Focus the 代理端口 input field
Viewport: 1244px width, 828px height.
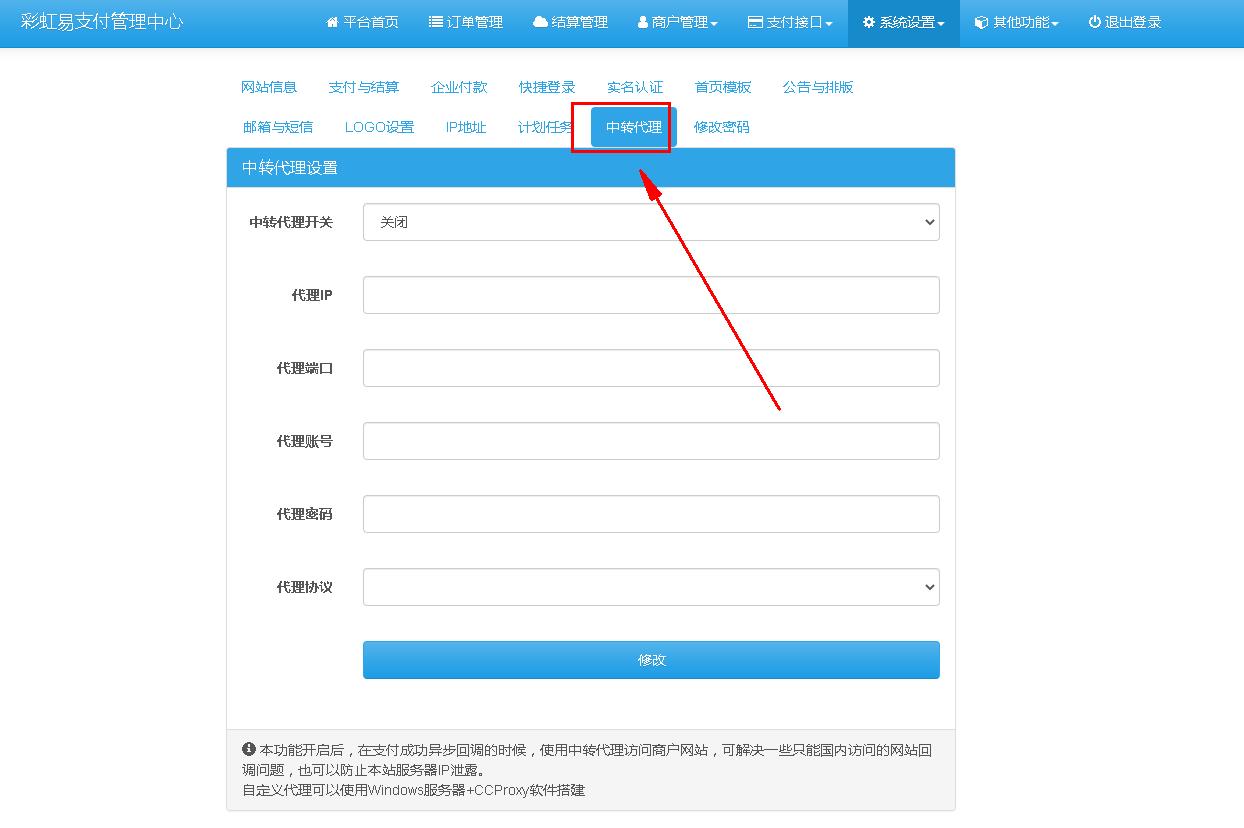651,368
